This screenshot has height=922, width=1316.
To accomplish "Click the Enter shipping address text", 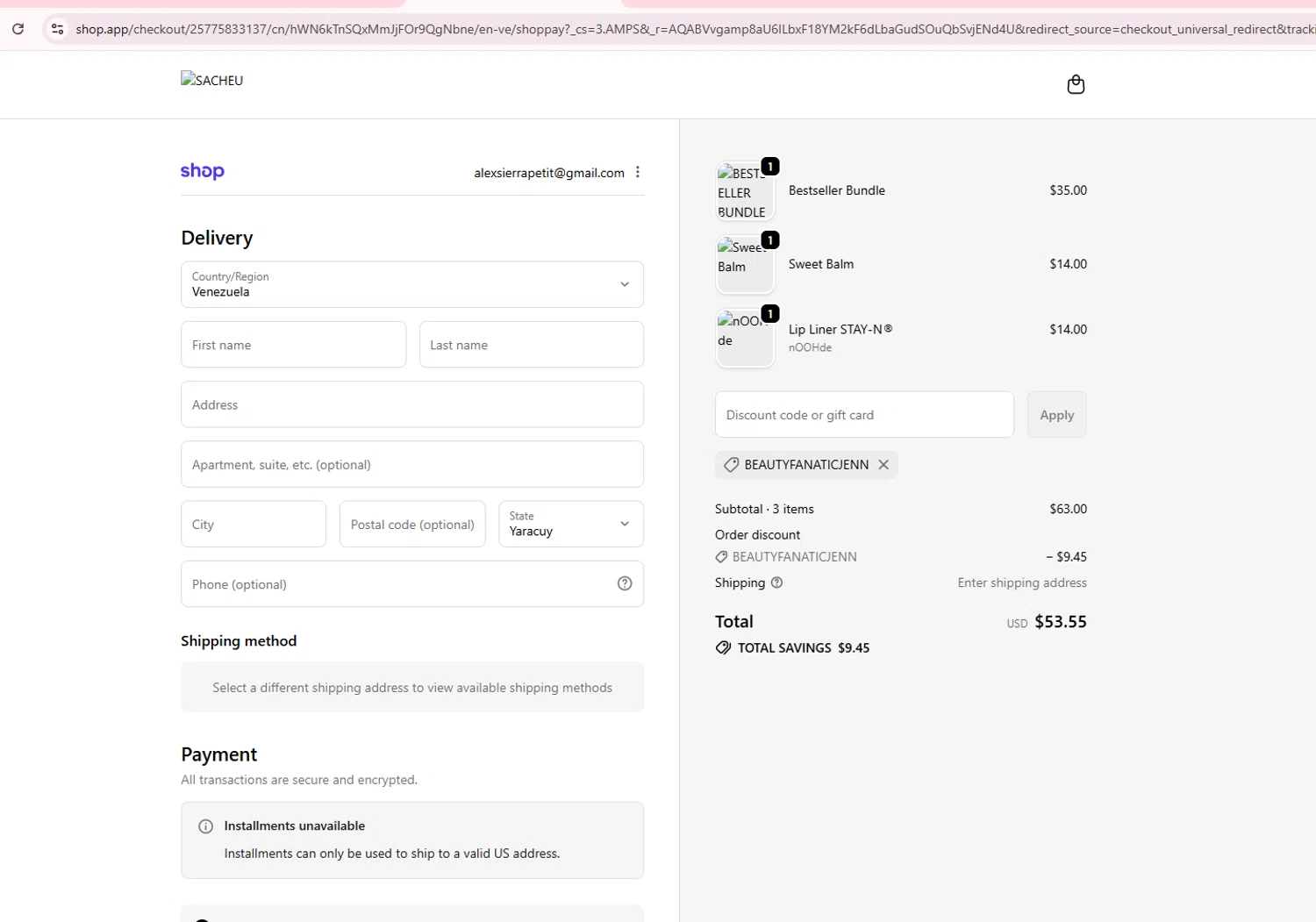I will (x=1022, y=583).
